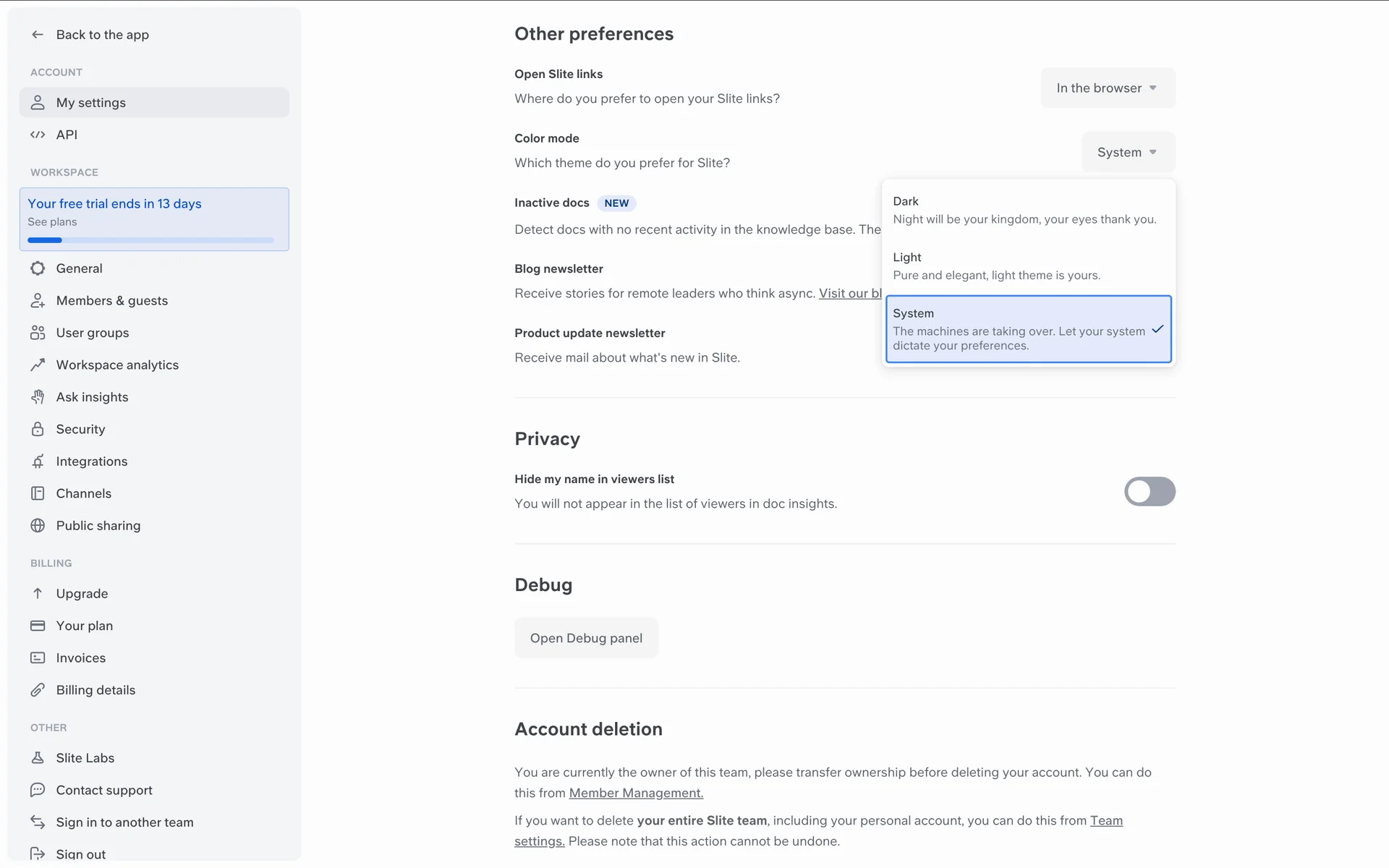
Task: Click the Contact support chat bubble icon
Action: (38, 790)
